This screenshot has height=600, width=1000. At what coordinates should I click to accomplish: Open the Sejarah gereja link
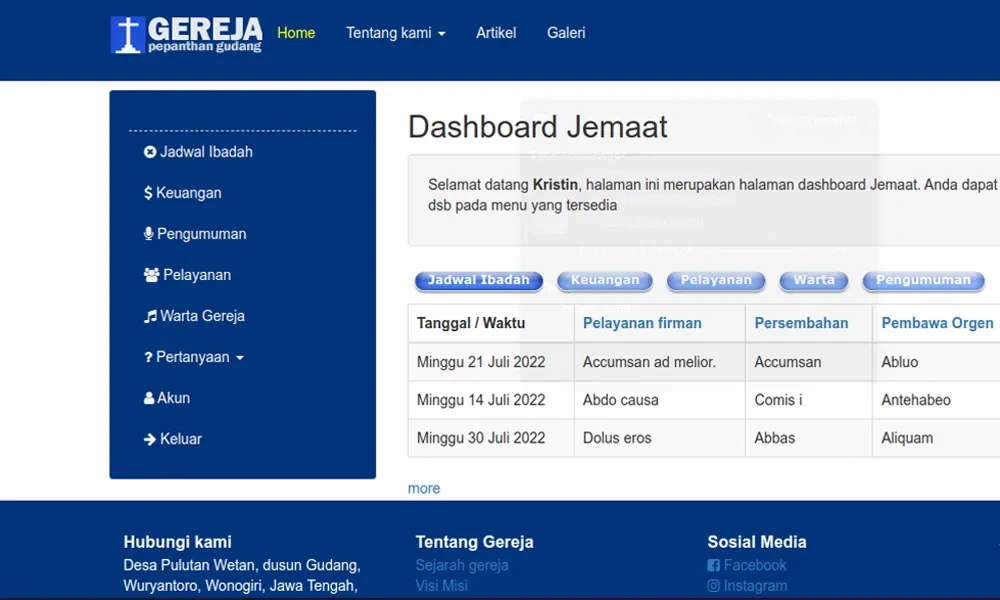(x=462, y=565)
